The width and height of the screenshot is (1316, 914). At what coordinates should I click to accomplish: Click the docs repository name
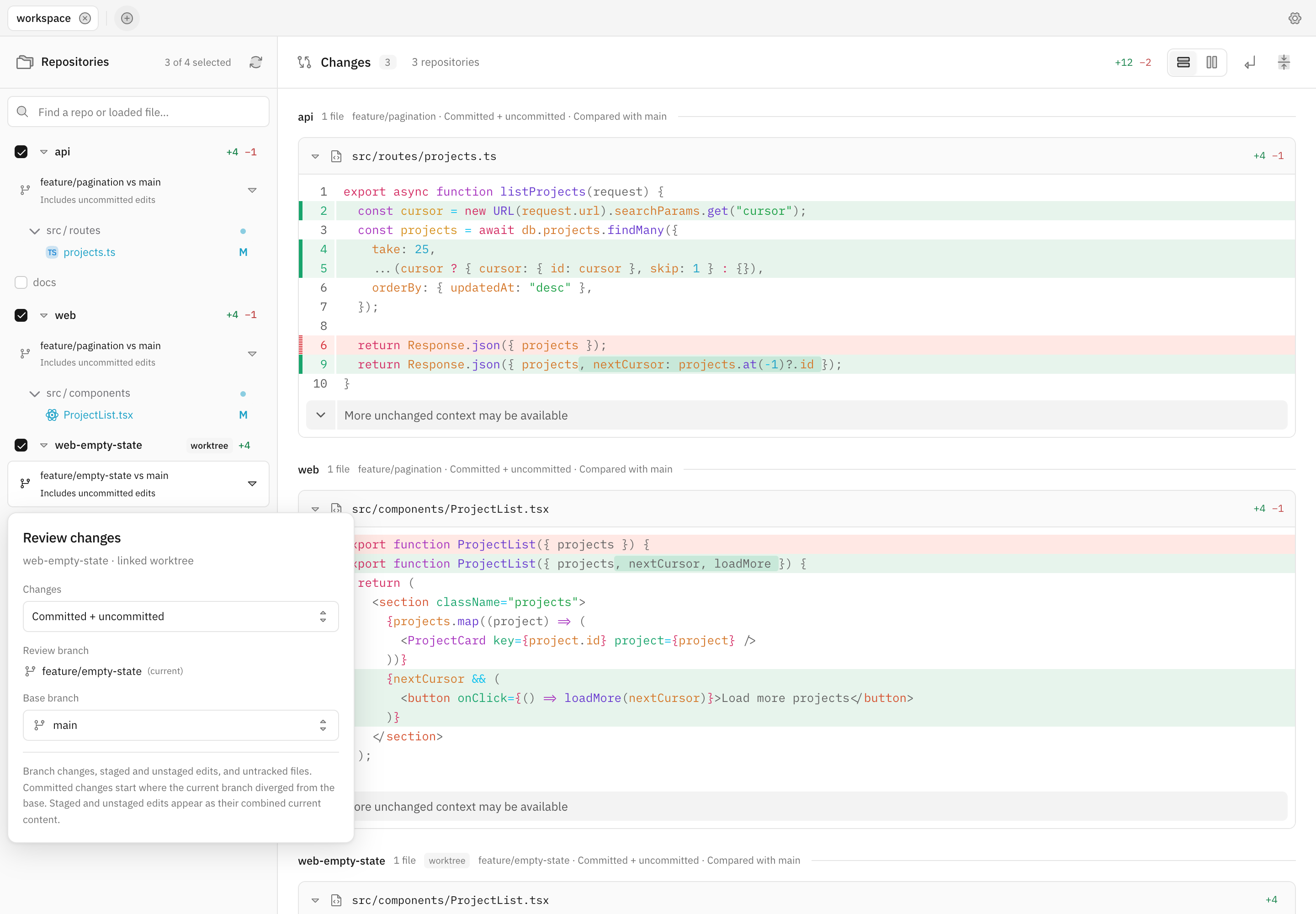(x=45, y=282)
